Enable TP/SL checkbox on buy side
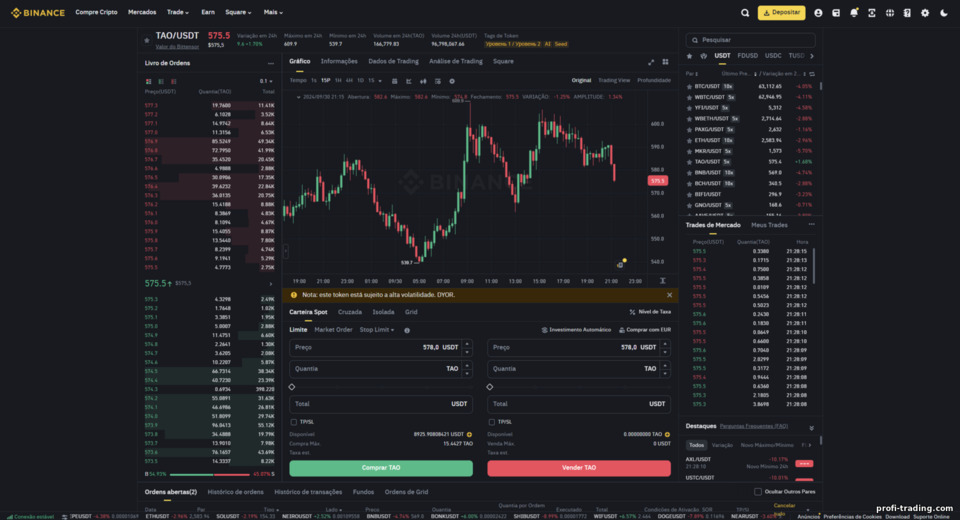Image resolution: width=960 pixels, height=520 pixels. 294,422
